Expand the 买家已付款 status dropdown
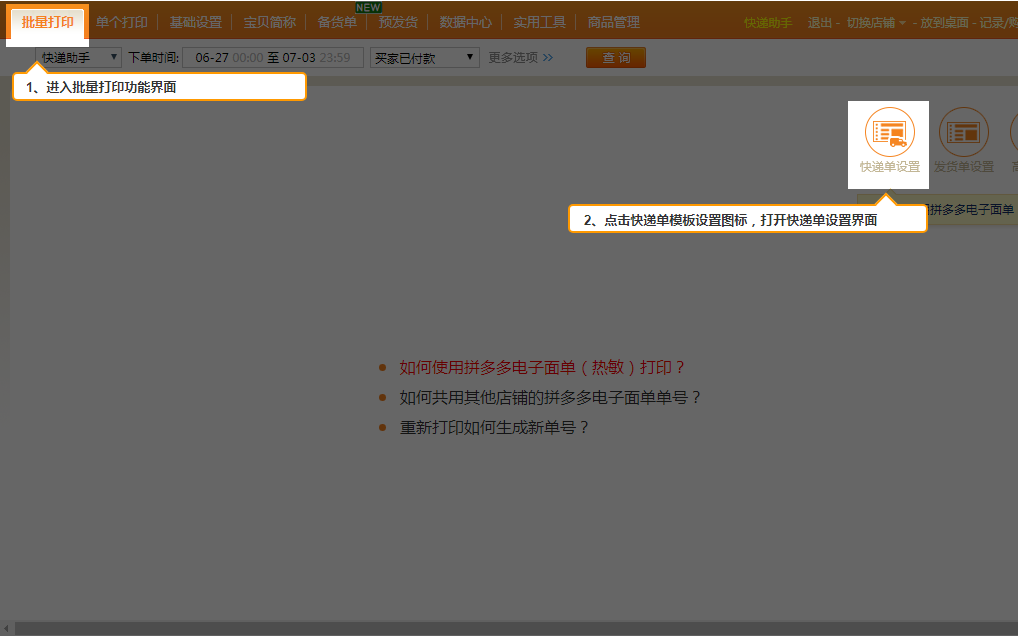The image size is (1018, 636). tap(424, 58)
